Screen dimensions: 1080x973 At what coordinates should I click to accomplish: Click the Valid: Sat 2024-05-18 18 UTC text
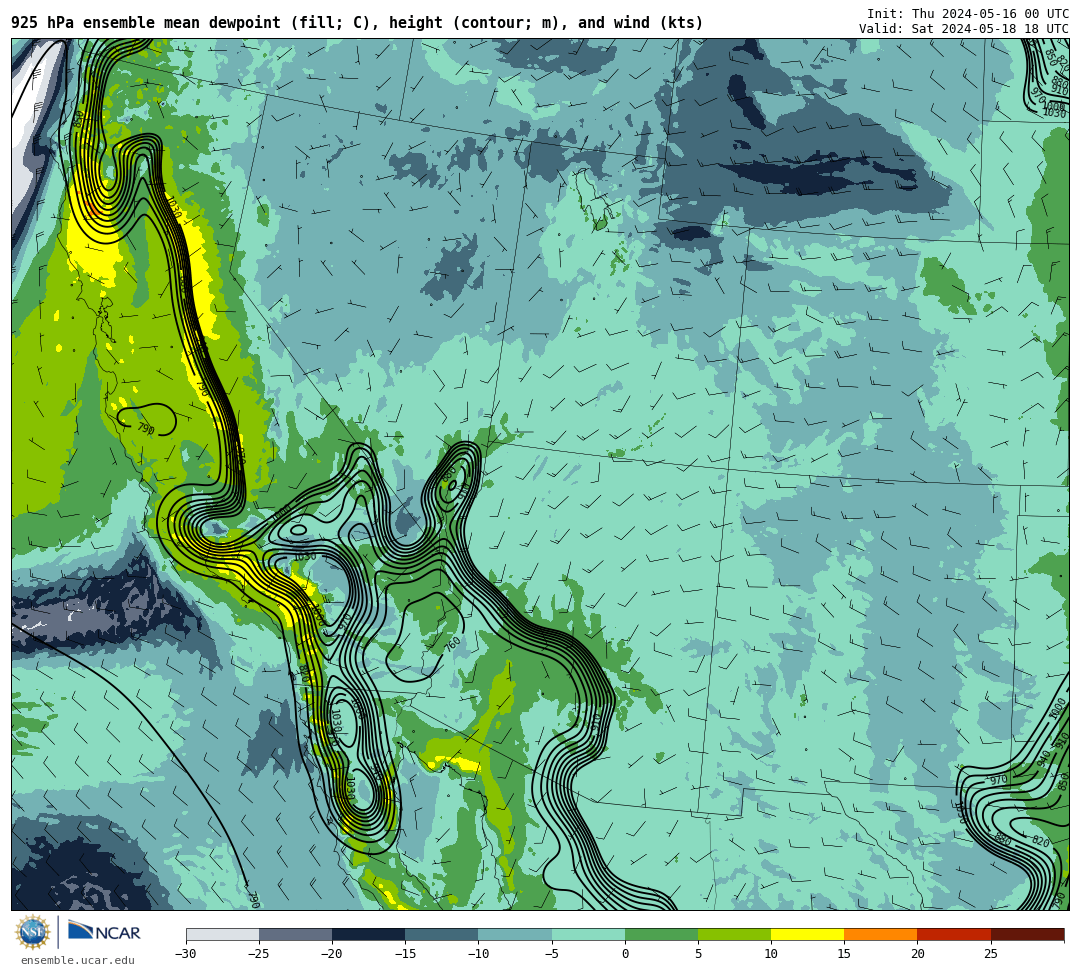pos(964,28)
